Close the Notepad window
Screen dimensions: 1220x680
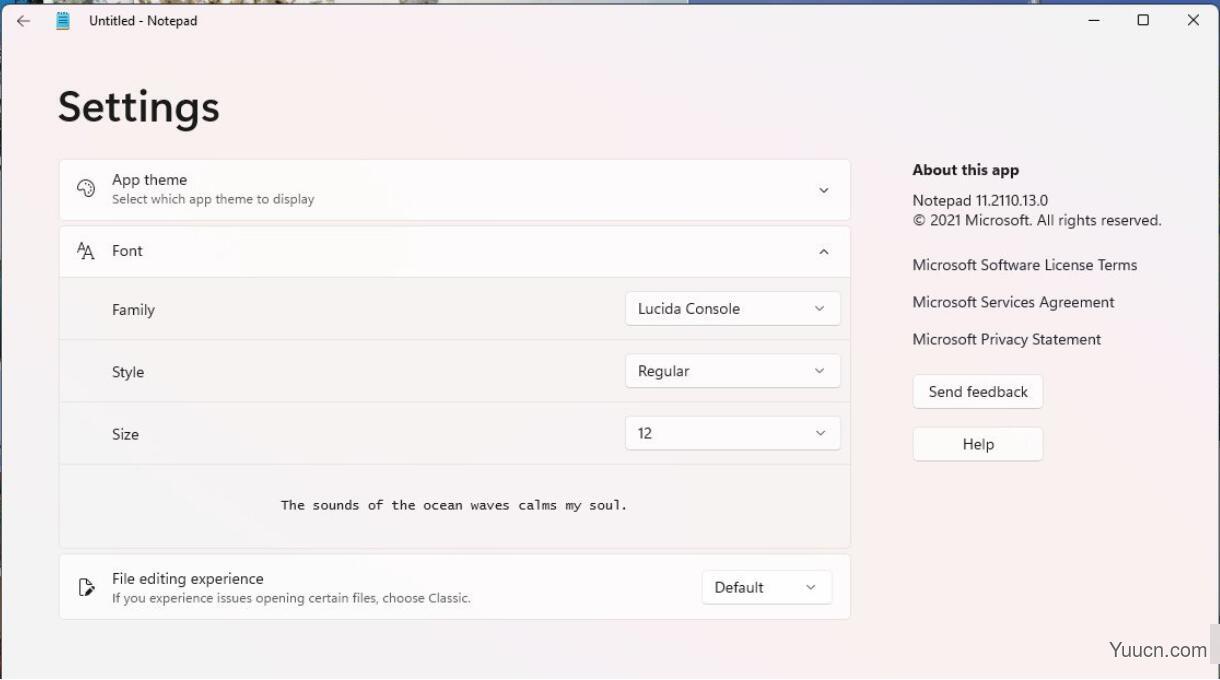coord(1193,20)
